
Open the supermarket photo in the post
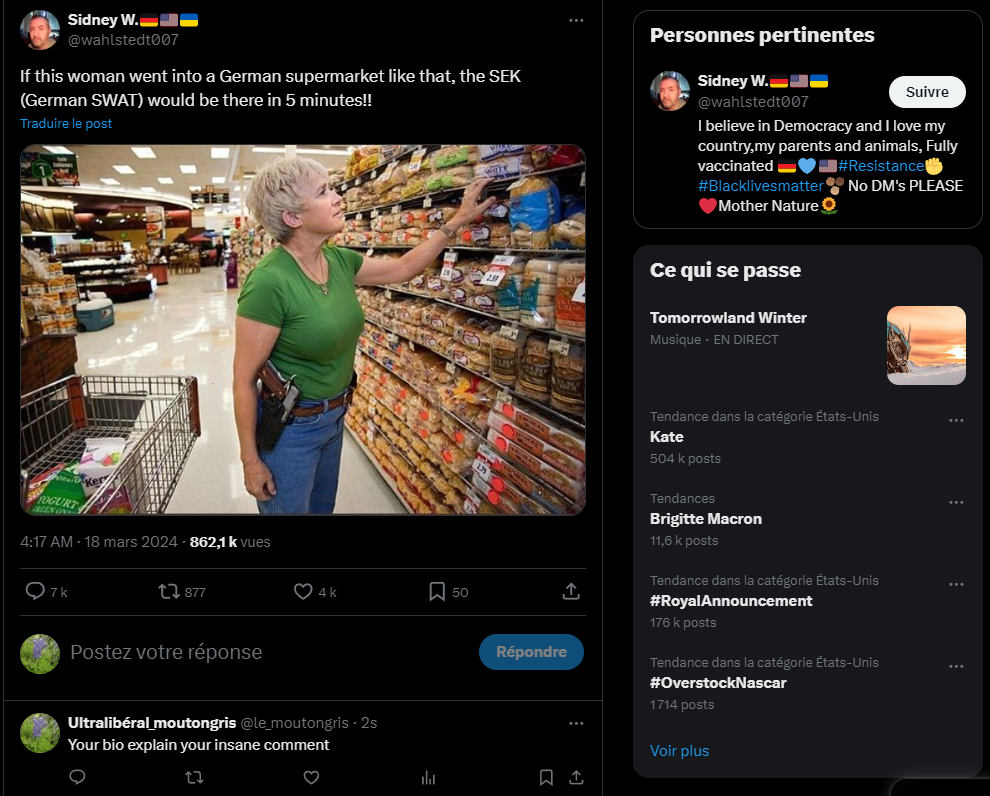(303, 330)
